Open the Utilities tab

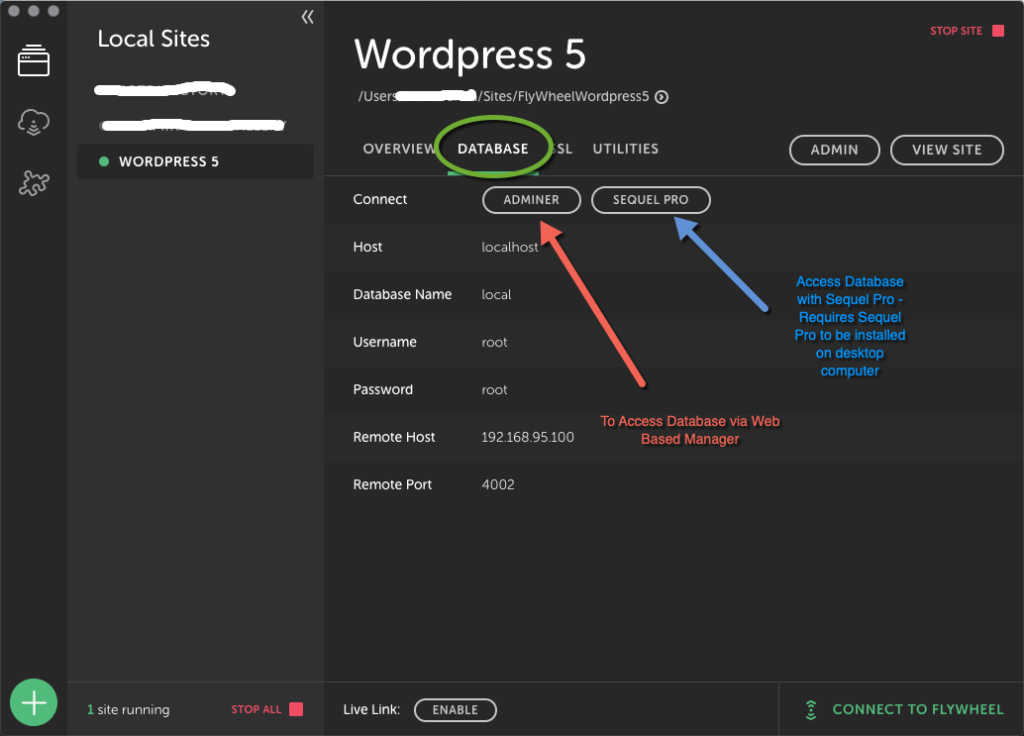pyautogui.click(x=626, y=149)
